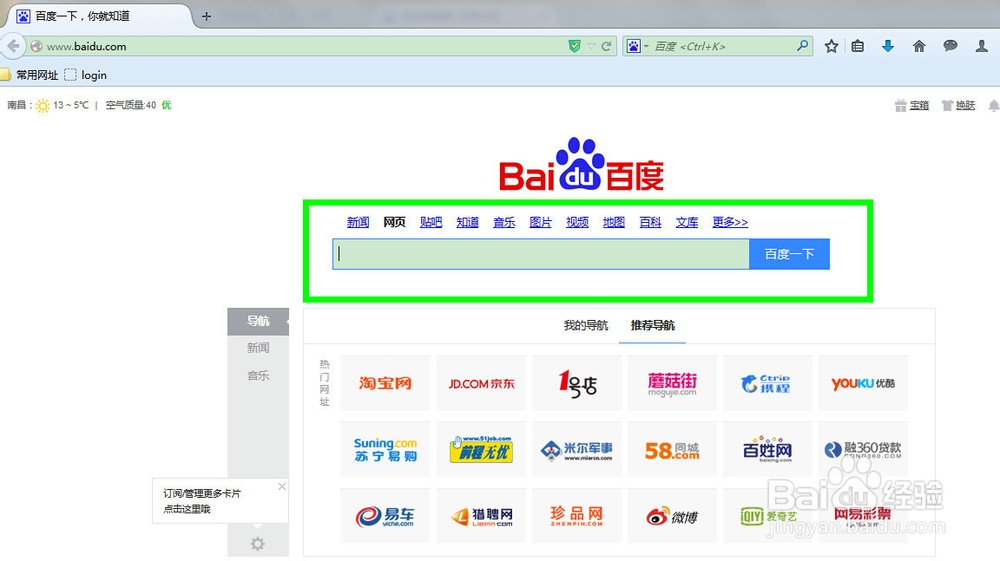The image size is (1000, 561).
Task: Open the 文库 search category link
Action: pos(687,222)
